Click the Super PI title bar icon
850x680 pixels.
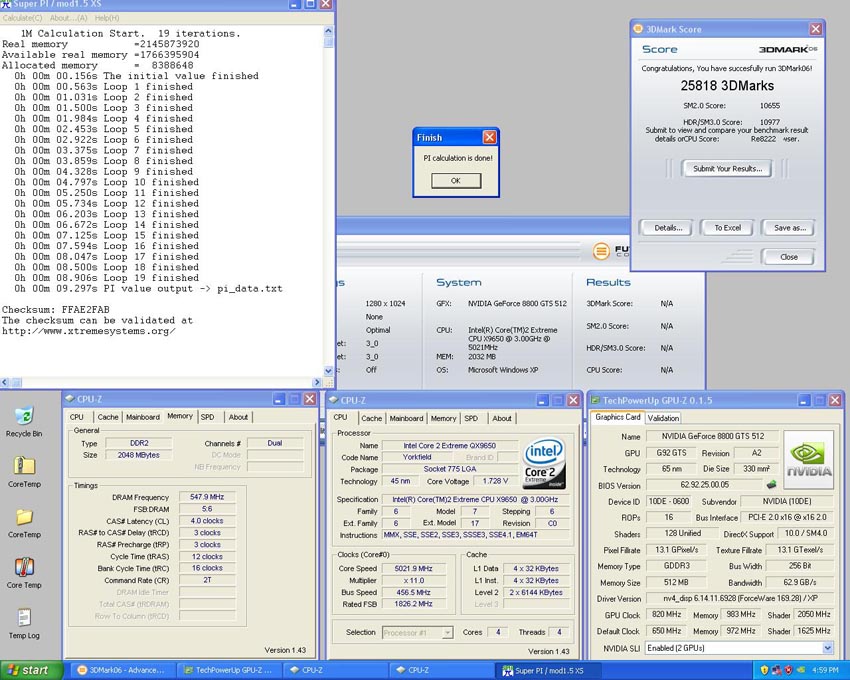(x=5, y=4)
